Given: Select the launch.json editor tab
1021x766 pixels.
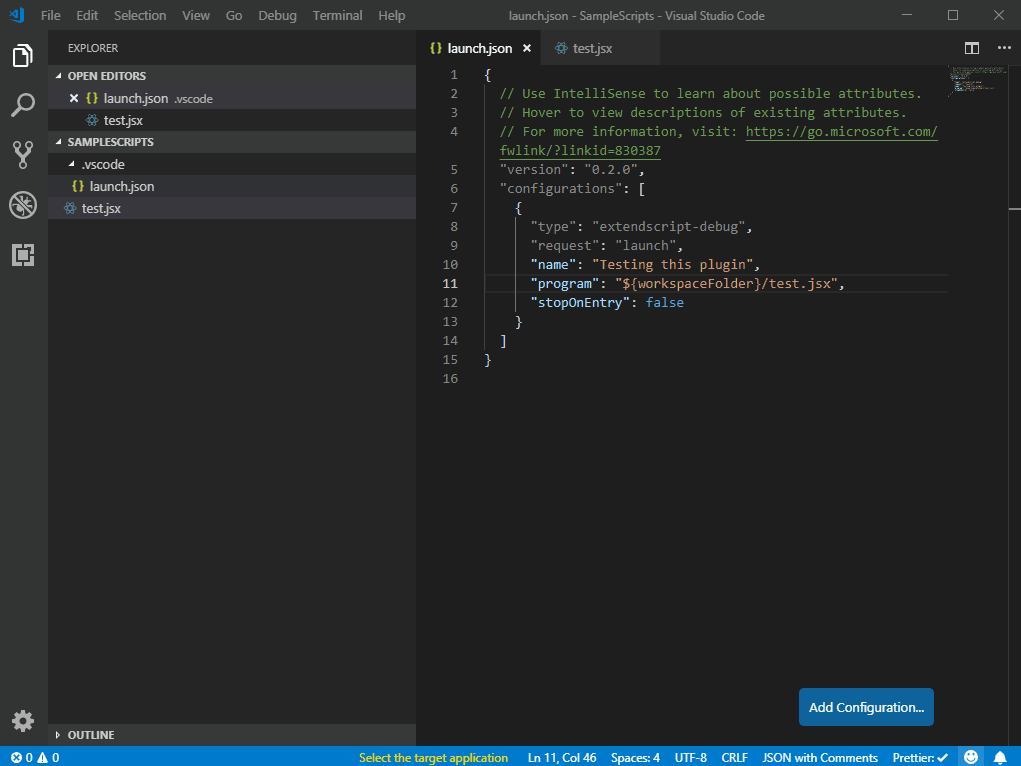Looking at the screenshot, I should (x=479, y=48).
